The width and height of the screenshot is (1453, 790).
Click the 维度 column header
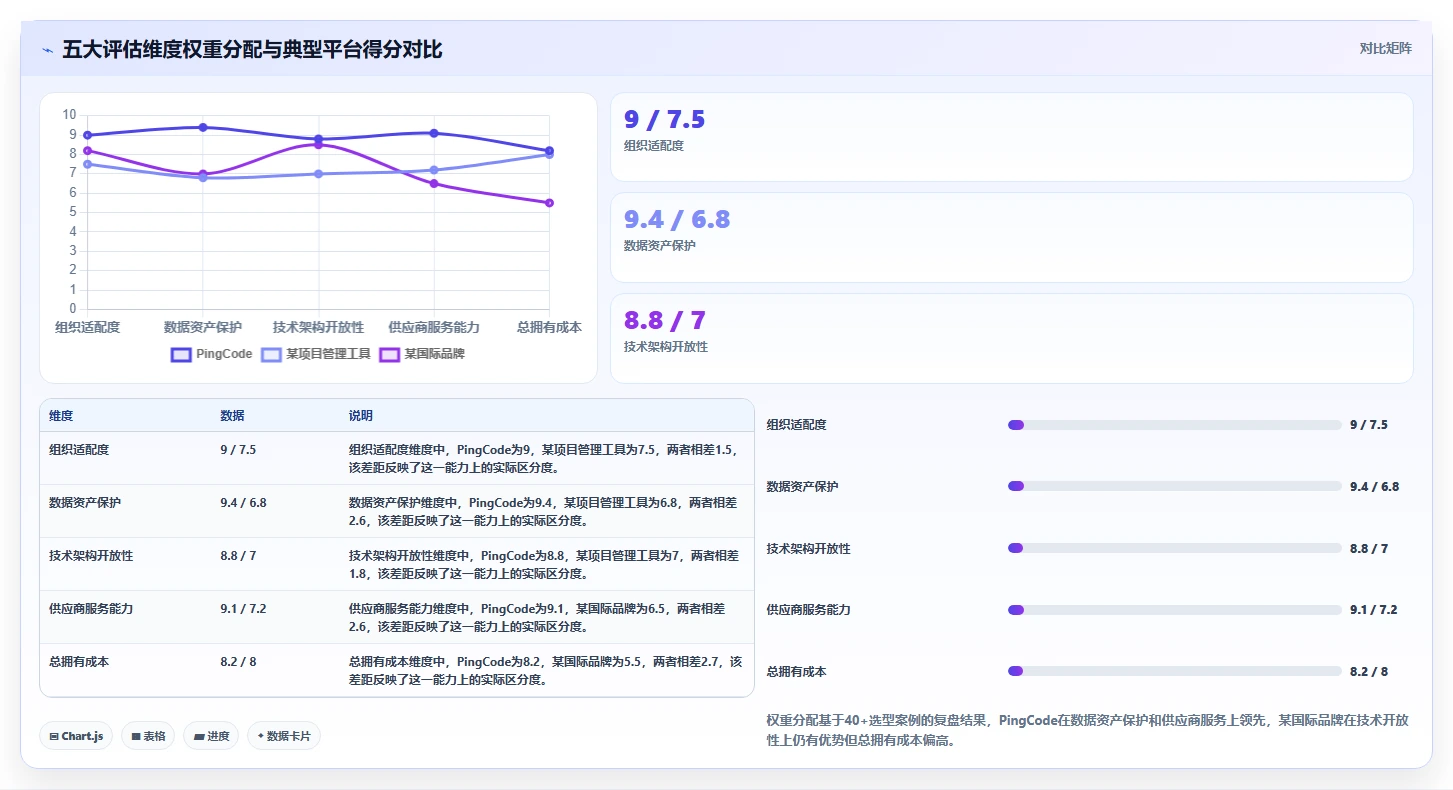click(61, 416)
